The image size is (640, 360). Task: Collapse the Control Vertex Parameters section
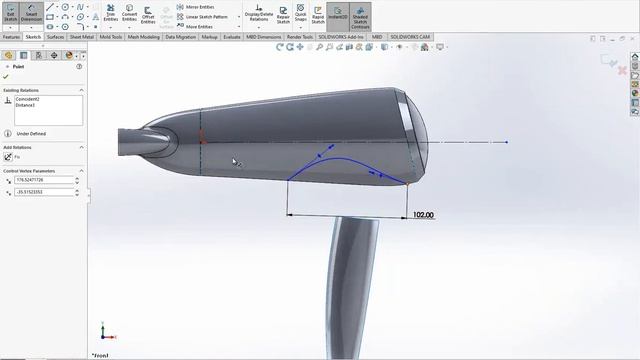coord(81,171)
